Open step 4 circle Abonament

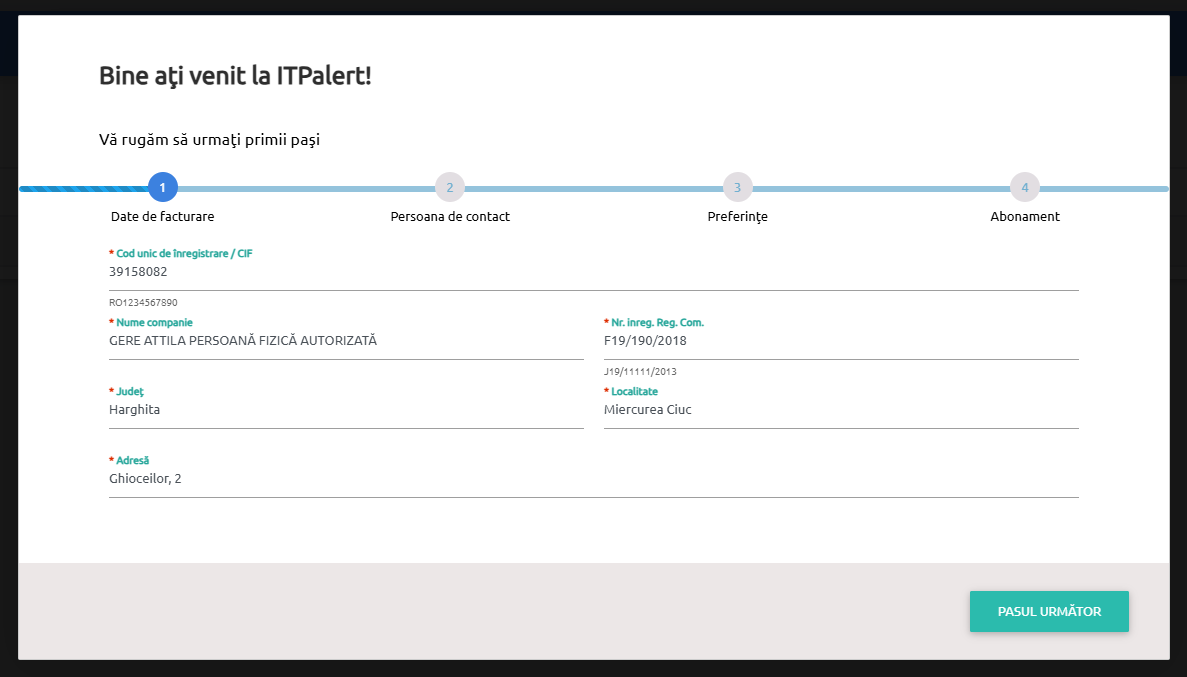[1025, 187]
